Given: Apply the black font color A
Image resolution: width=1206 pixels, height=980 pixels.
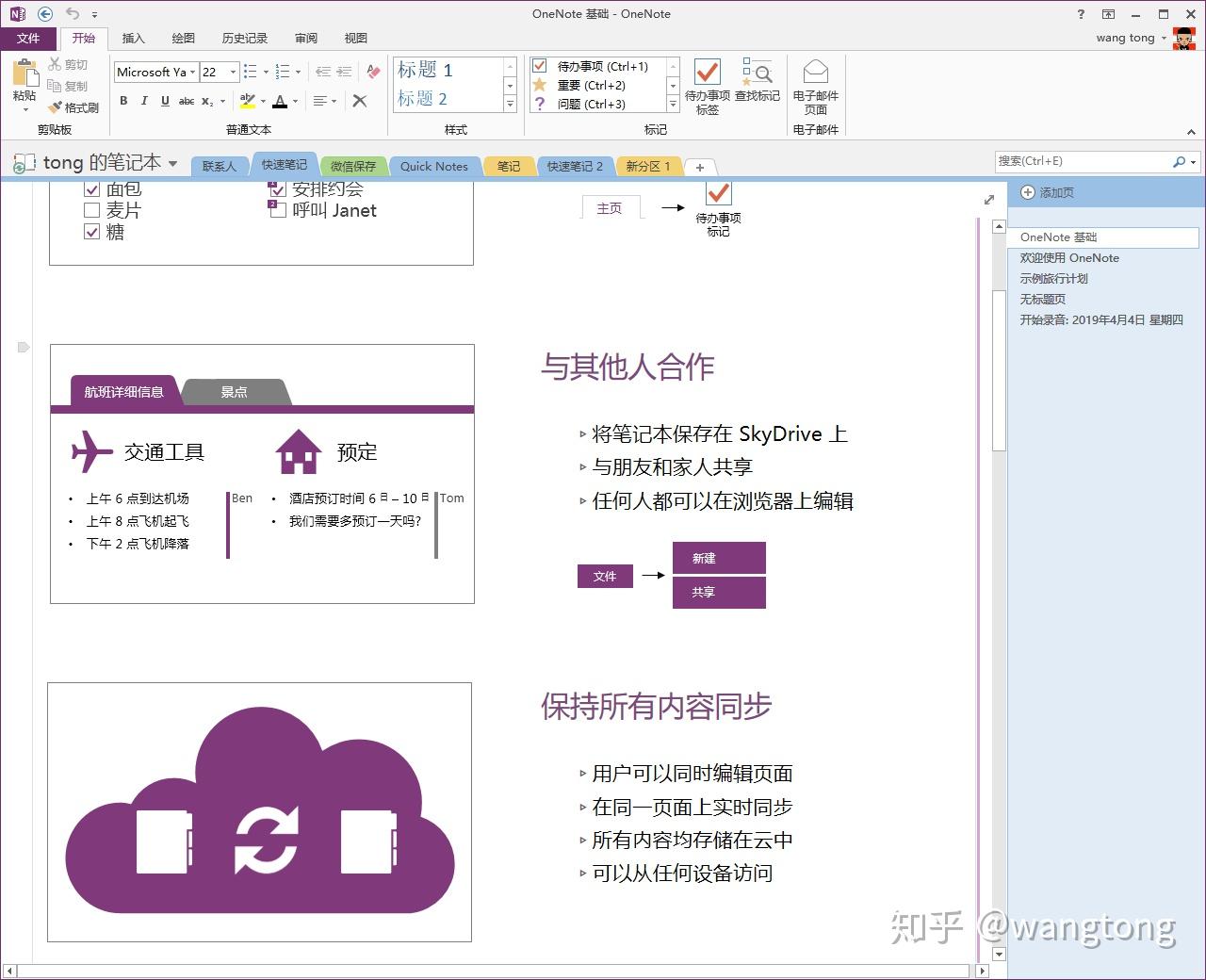Looking at the screenshot, I should click(280, 101).
